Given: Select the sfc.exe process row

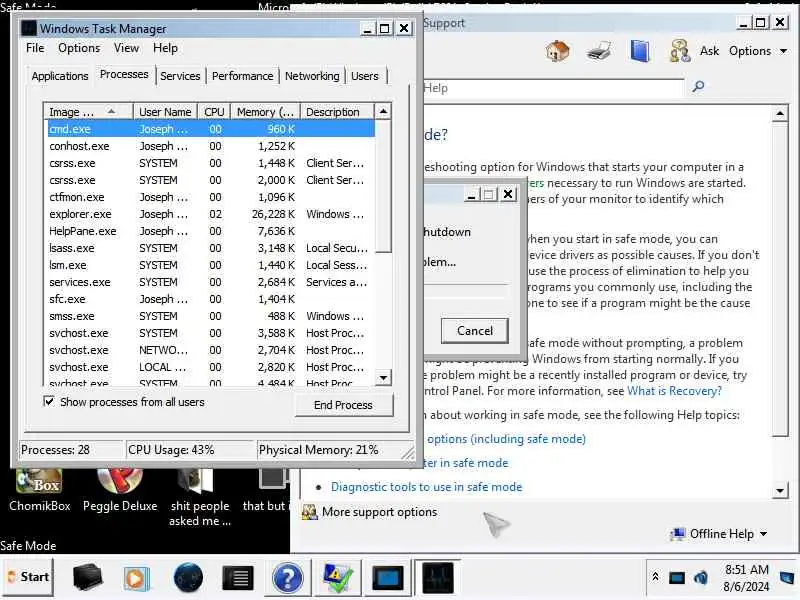Looking at the screenshot, I should coord(211,299).
